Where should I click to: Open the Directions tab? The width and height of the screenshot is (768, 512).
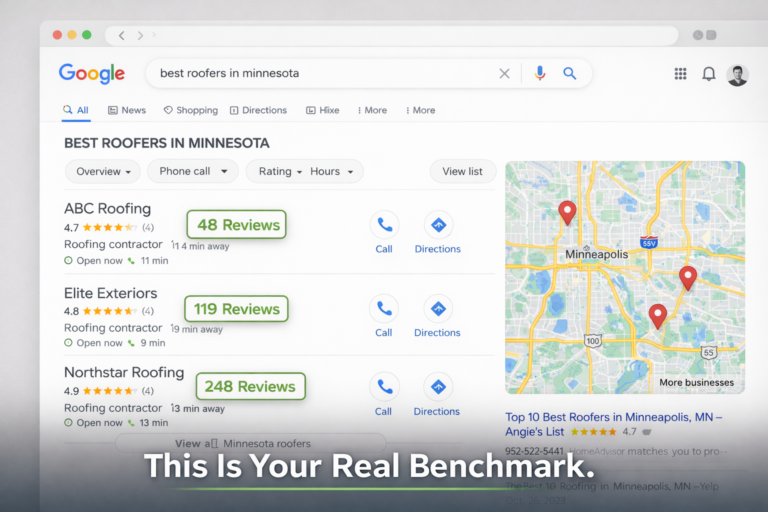(258, 110)
